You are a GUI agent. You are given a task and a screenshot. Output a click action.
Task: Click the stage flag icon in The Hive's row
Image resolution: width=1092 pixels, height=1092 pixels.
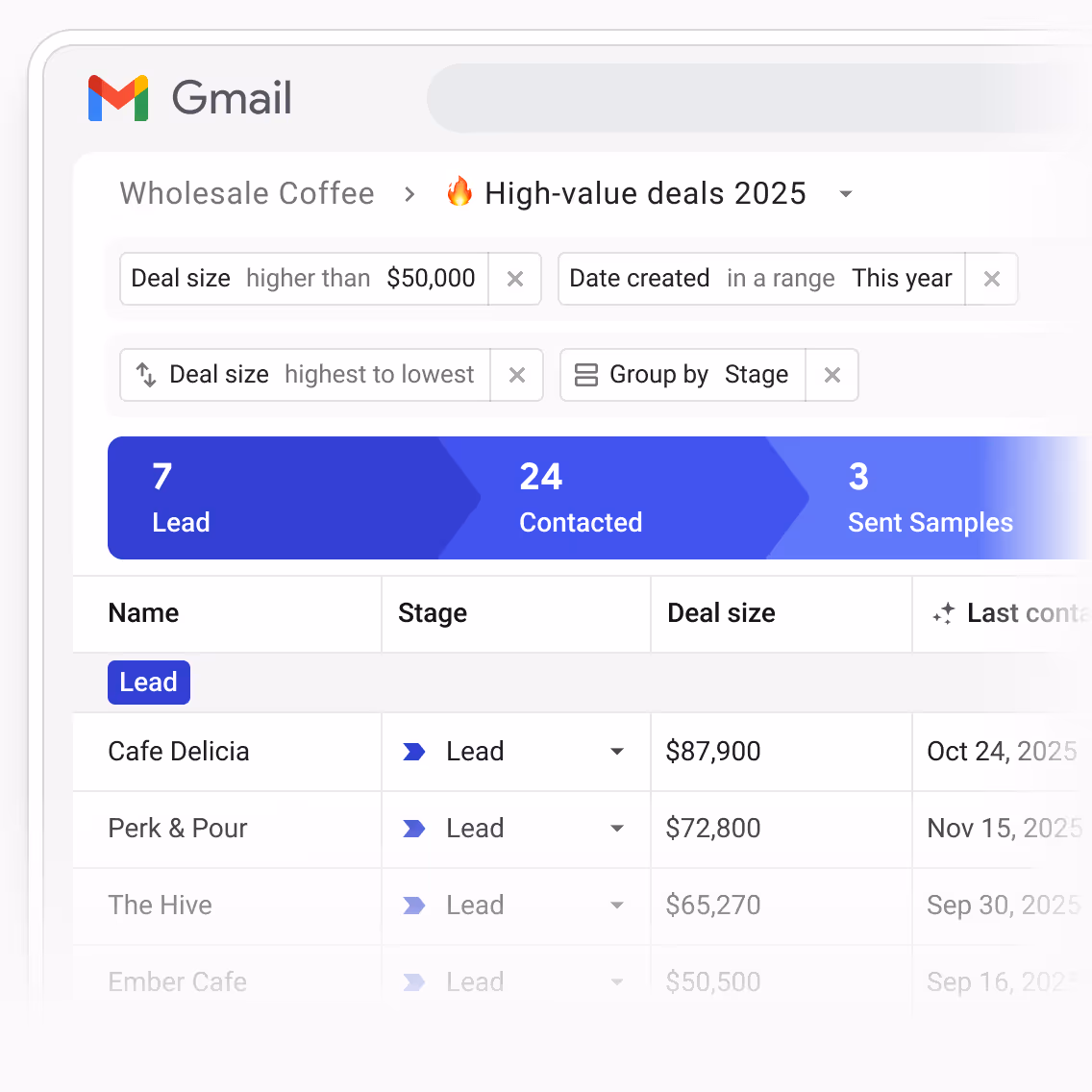[x=412, y=905]
